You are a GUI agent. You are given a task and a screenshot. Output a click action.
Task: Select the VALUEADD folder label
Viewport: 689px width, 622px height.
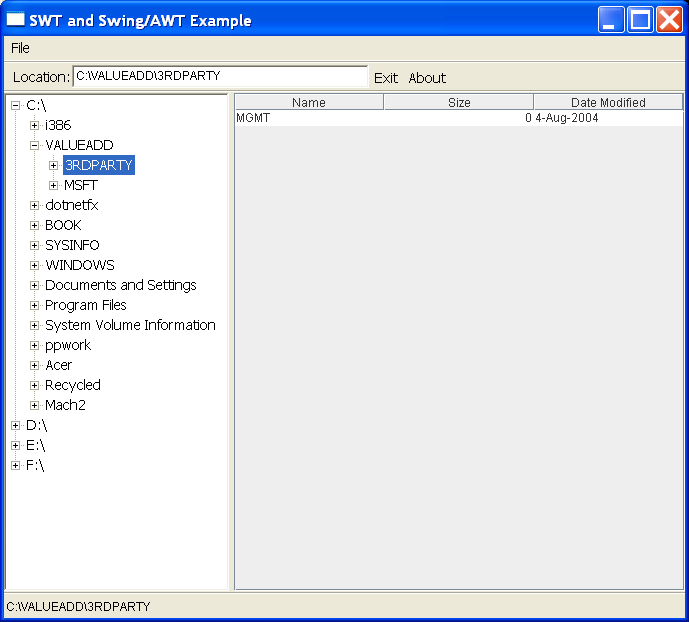click(80, 145)
